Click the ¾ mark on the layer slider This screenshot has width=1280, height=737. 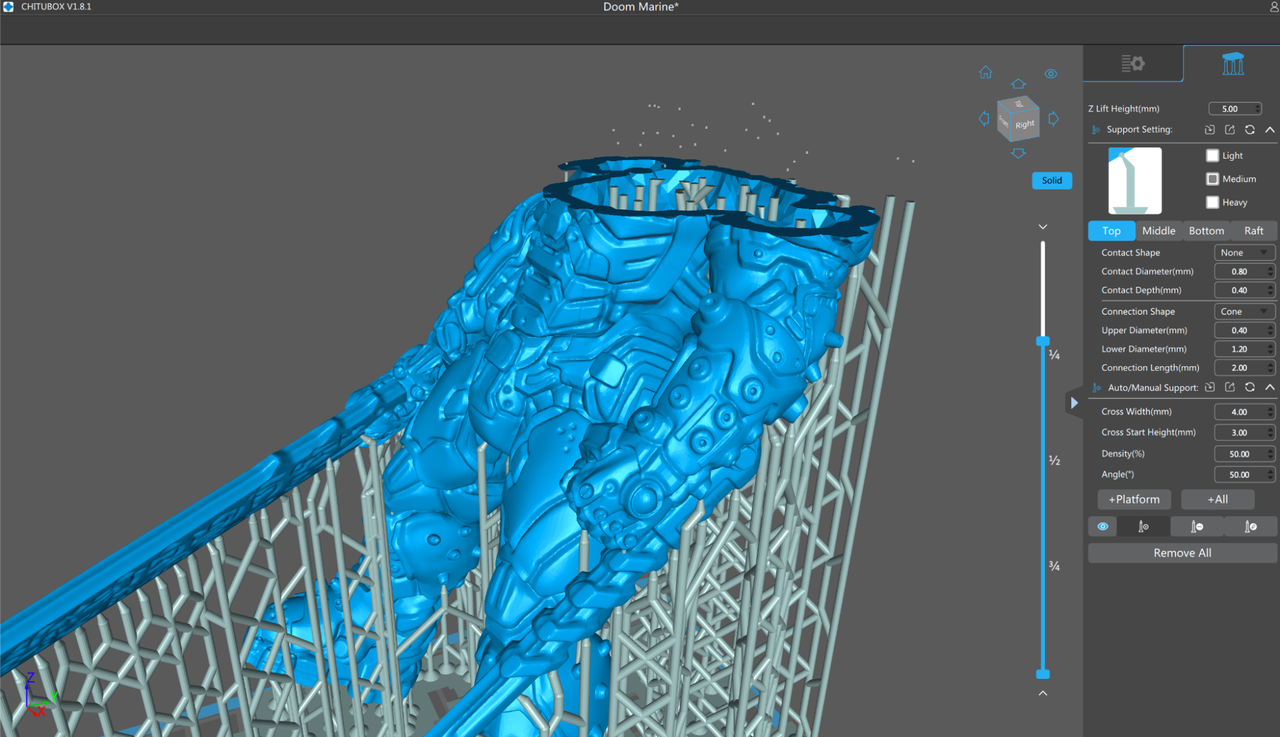pyautogui.click(x=1054, y=566)
